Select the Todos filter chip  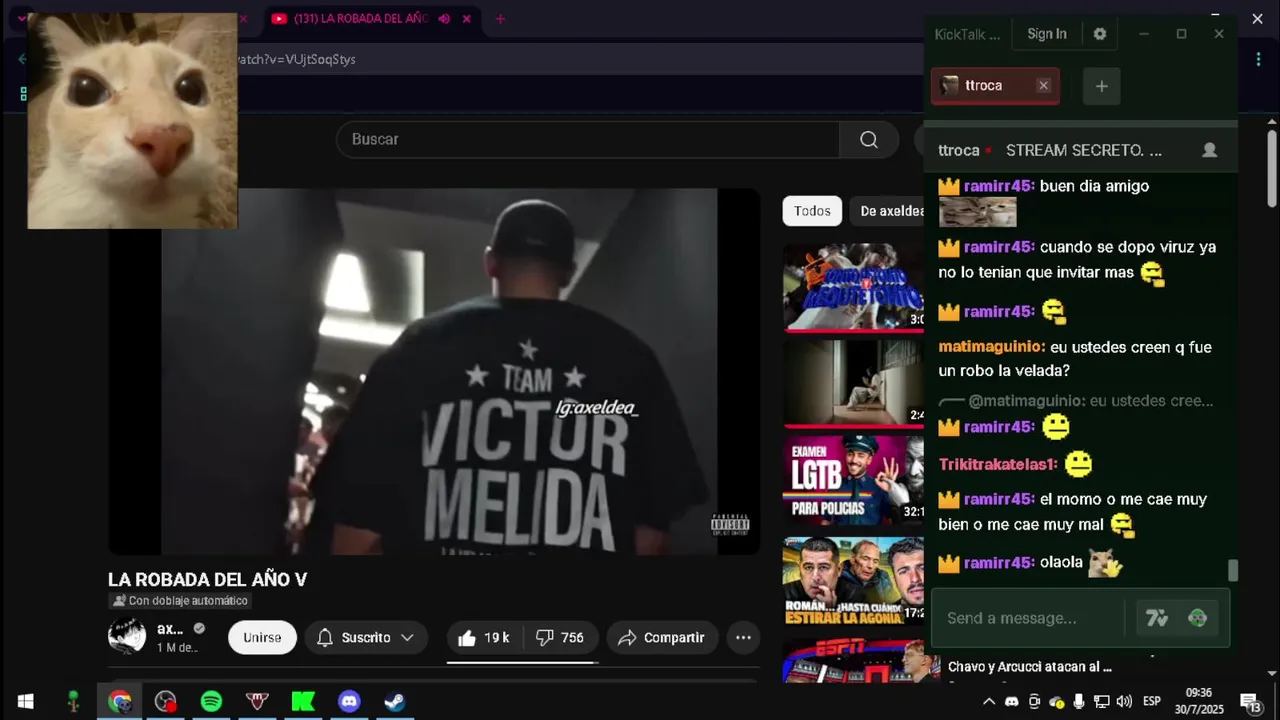pyautogui.click(x=812, y=211)
